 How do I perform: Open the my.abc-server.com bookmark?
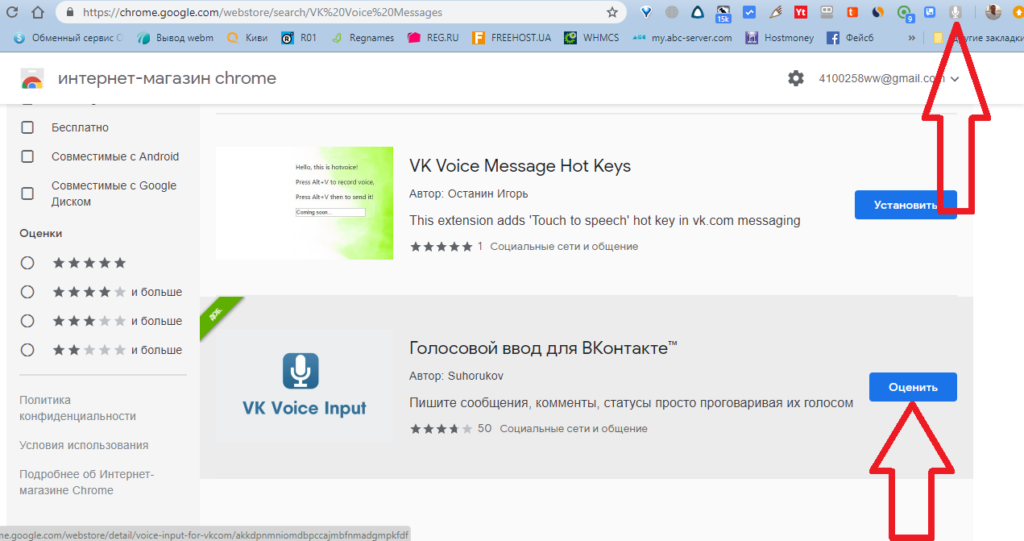pyautogui.click(x=682, y=38)
